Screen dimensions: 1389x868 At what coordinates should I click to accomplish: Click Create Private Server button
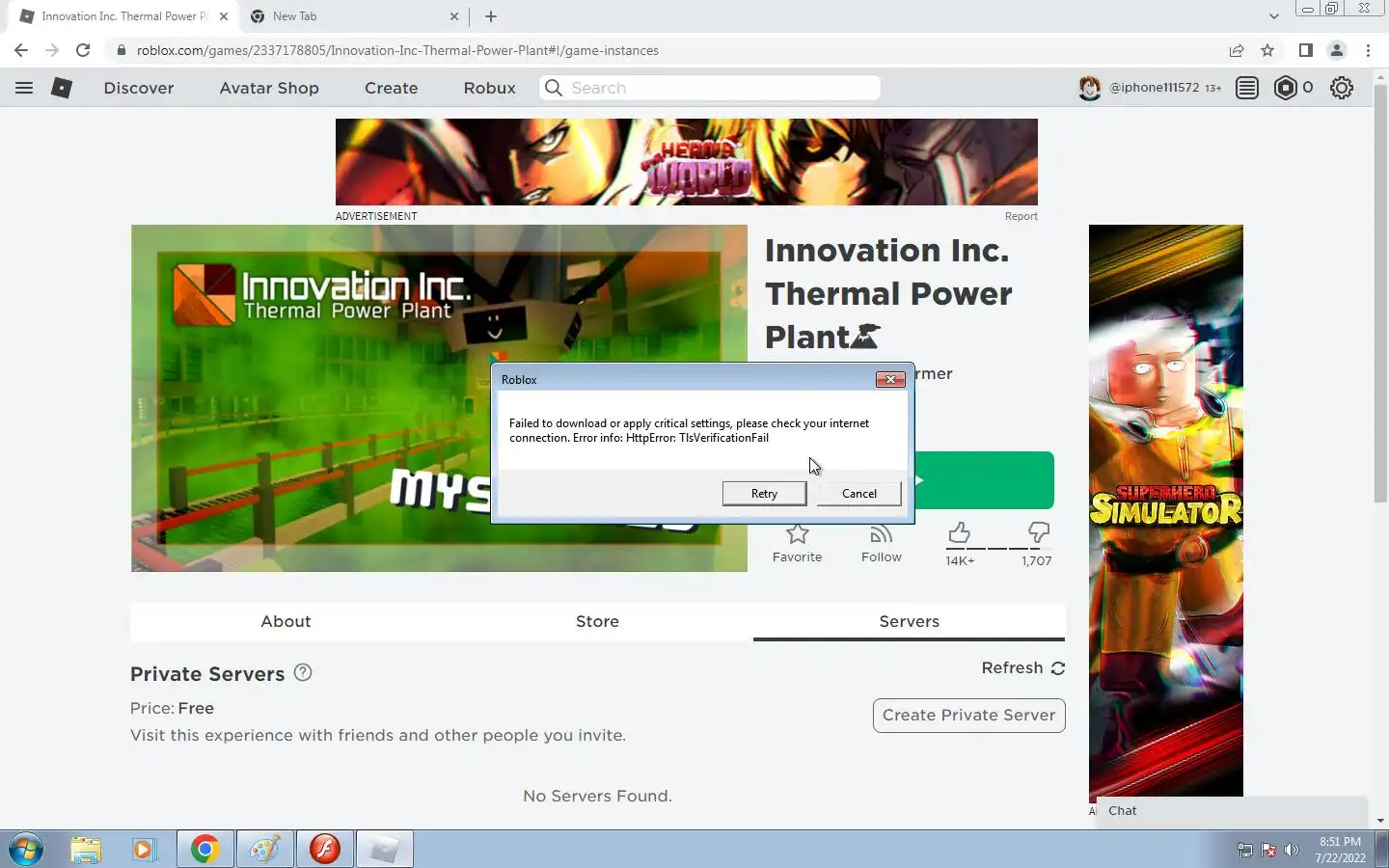(968, 715)
